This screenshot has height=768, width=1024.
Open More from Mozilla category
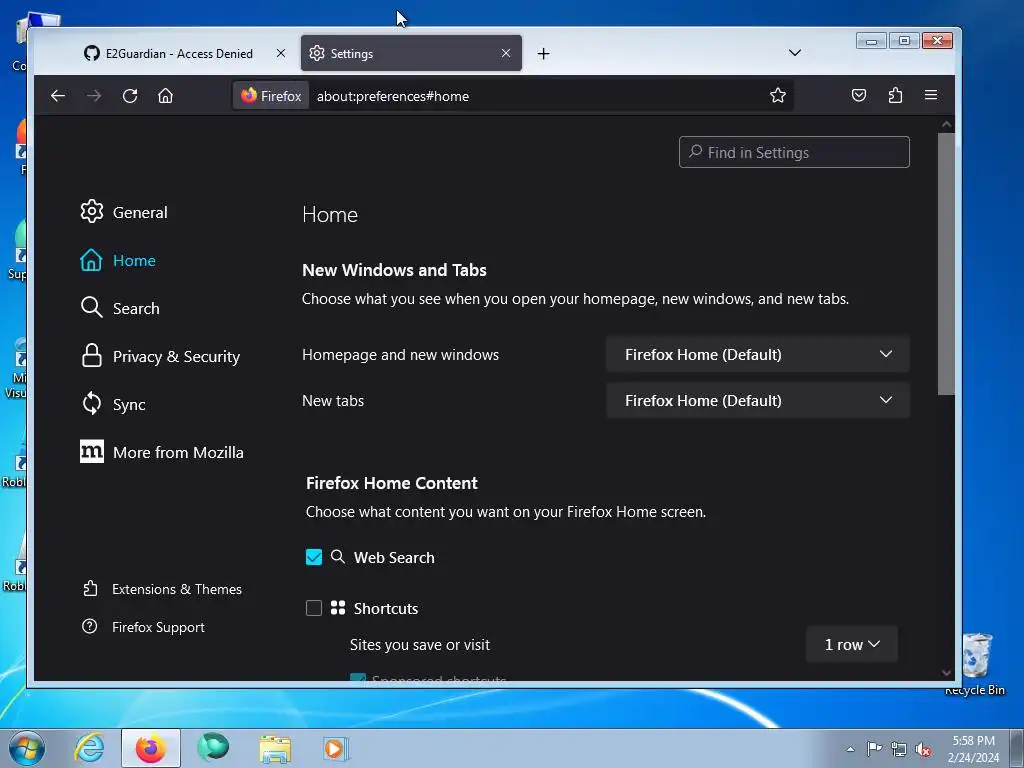tap(162, 452)
